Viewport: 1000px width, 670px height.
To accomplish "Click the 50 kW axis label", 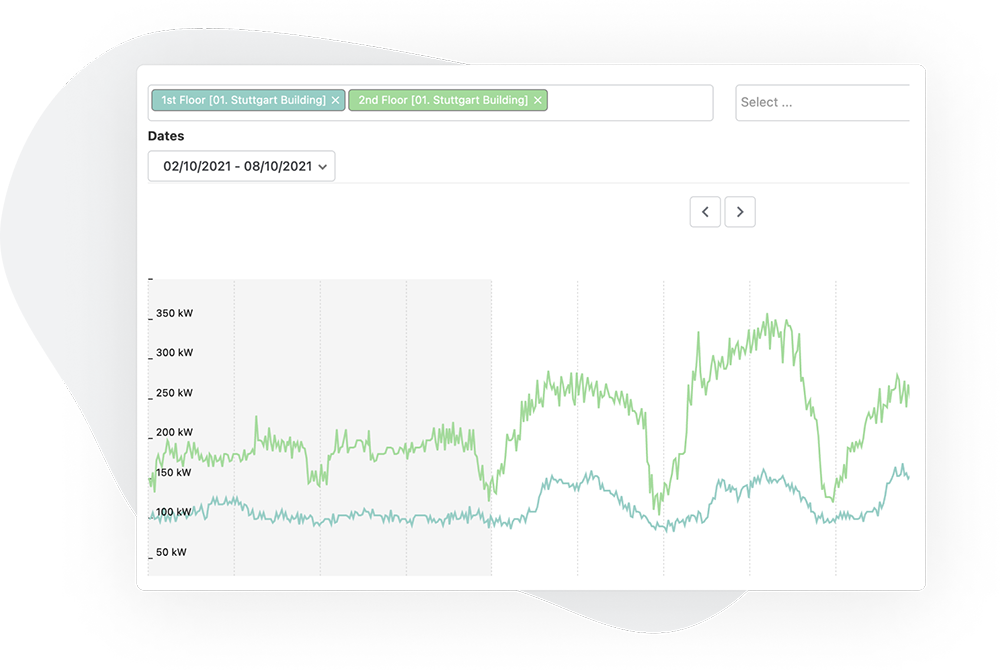I will [x=174, y=552].
